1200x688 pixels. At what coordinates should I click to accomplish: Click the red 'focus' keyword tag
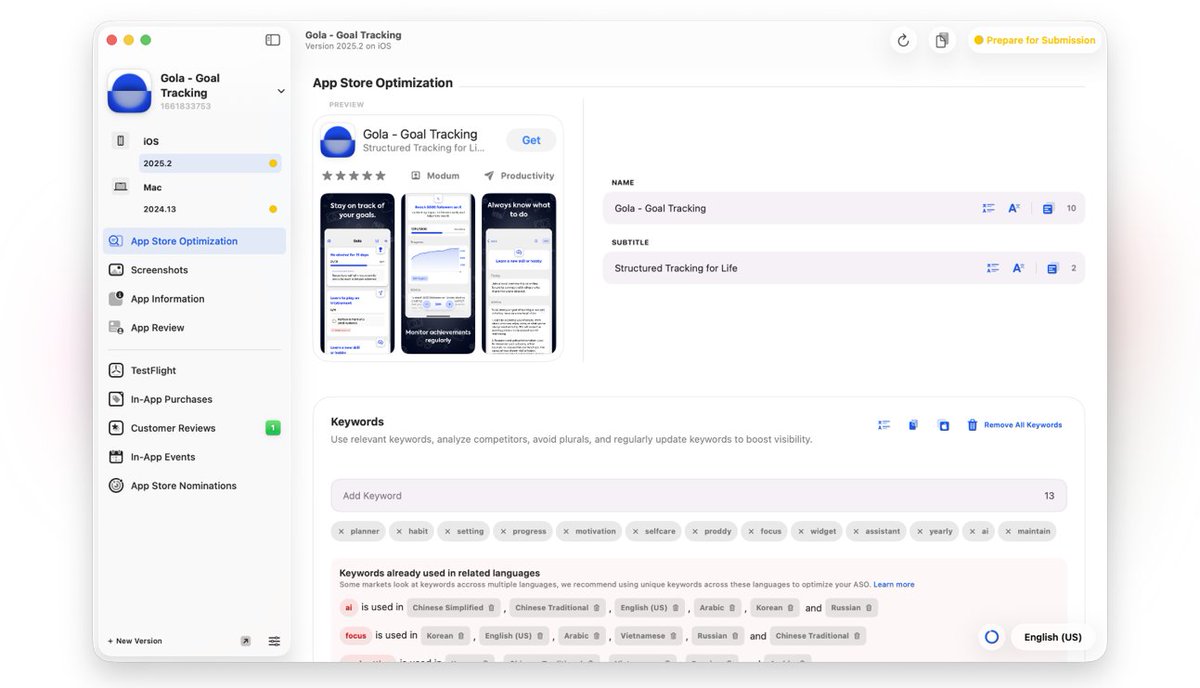click(x=355, y=636)
